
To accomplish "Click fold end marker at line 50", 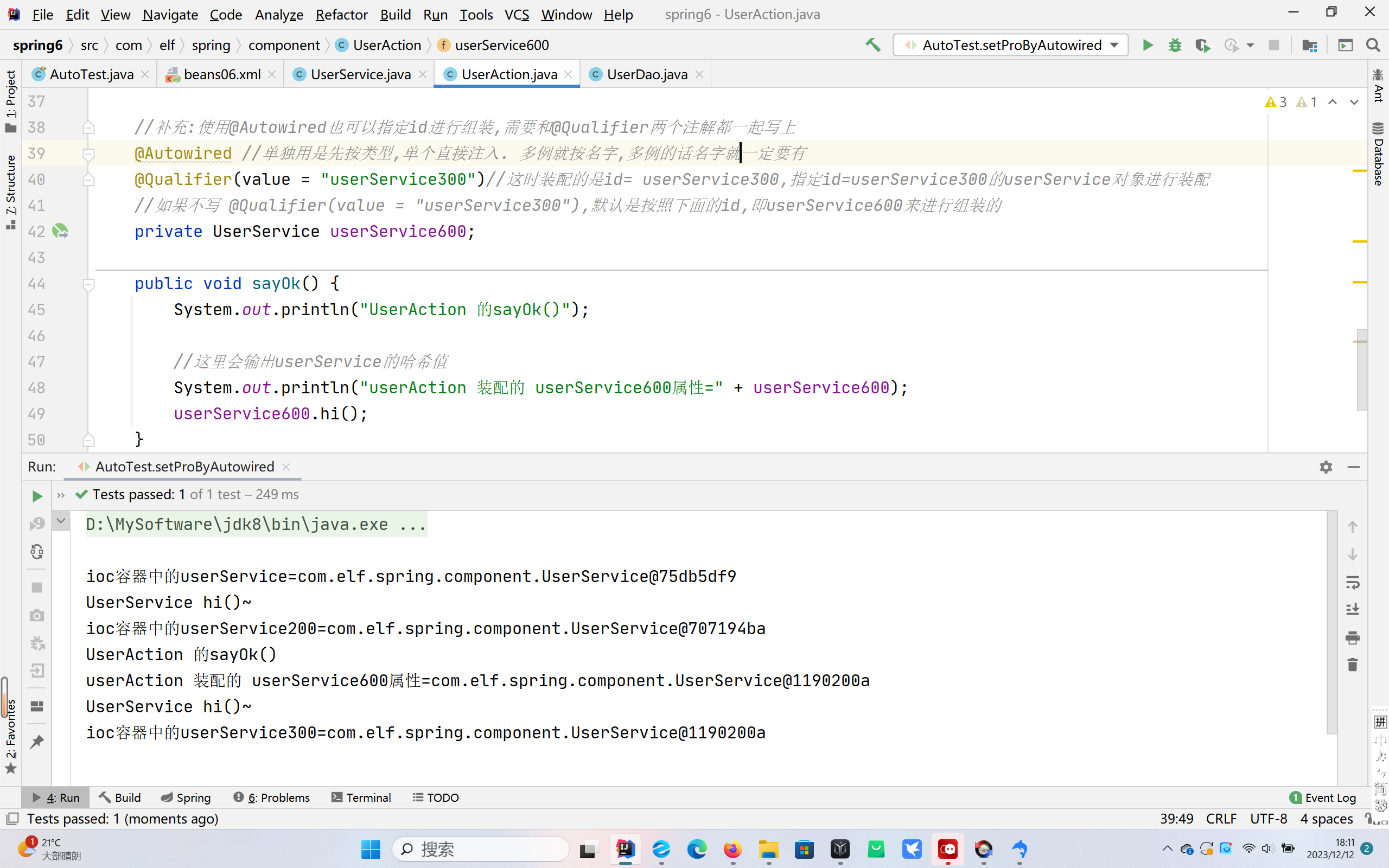I will (x=88, y=441).
